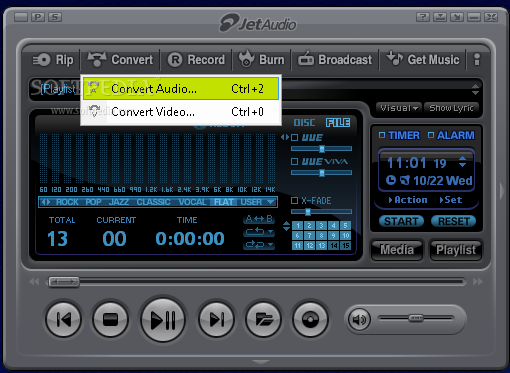Open the Burn disc tool

[x=262, y=59]
